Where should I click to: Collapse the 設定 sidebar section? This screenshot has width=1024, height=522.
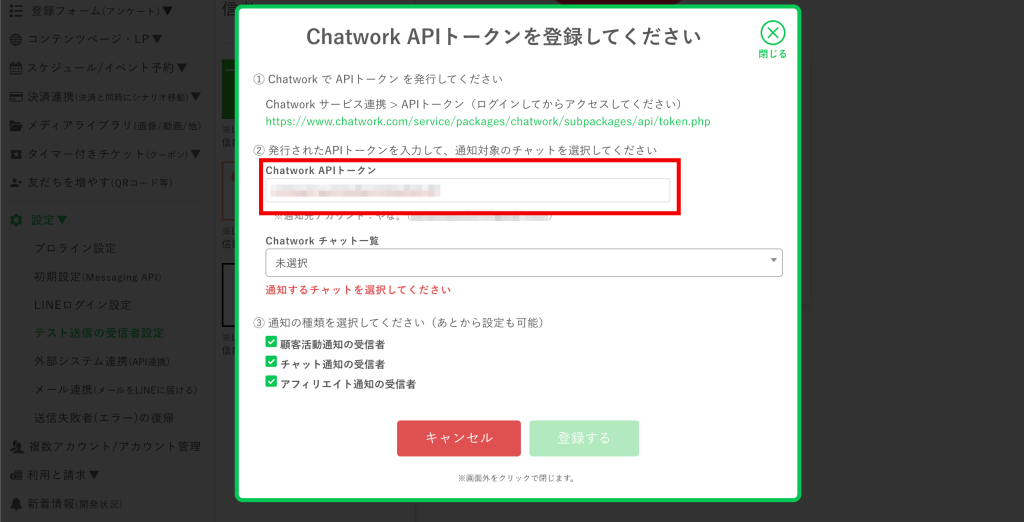click(x=49, y=220)
